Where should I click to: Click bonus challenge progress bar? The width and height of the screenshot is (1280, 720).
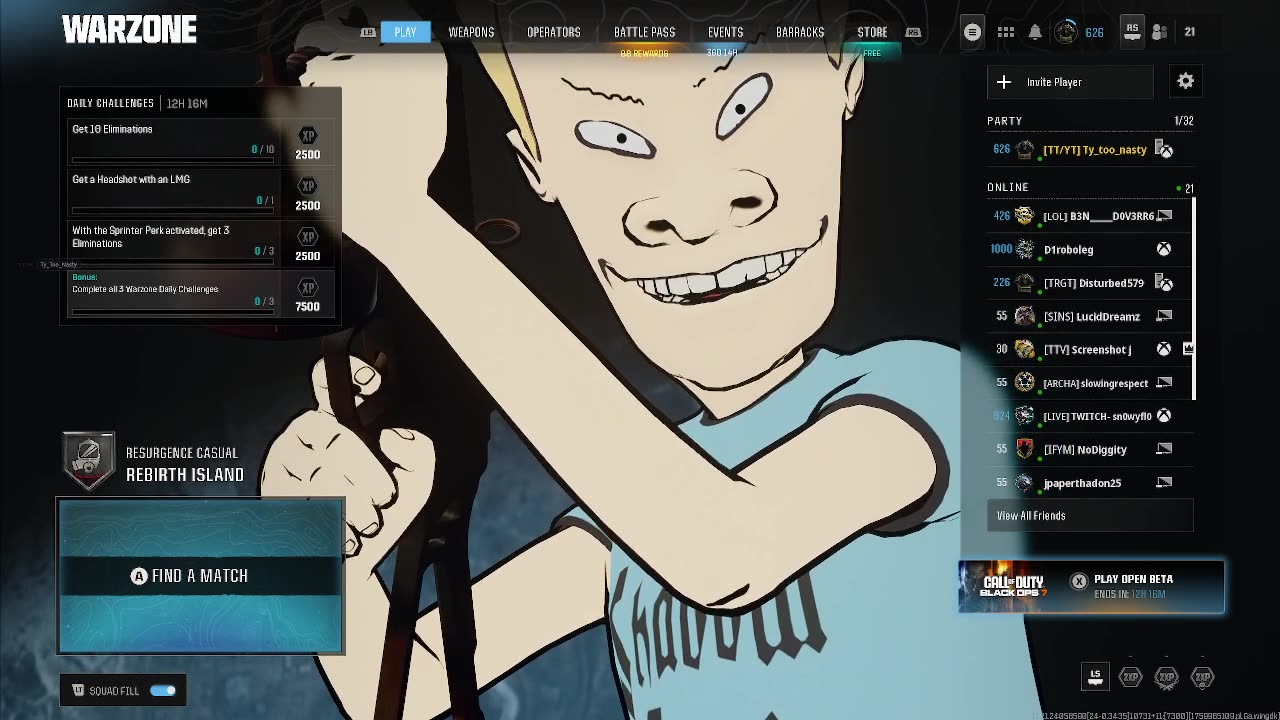click(173, 312)
